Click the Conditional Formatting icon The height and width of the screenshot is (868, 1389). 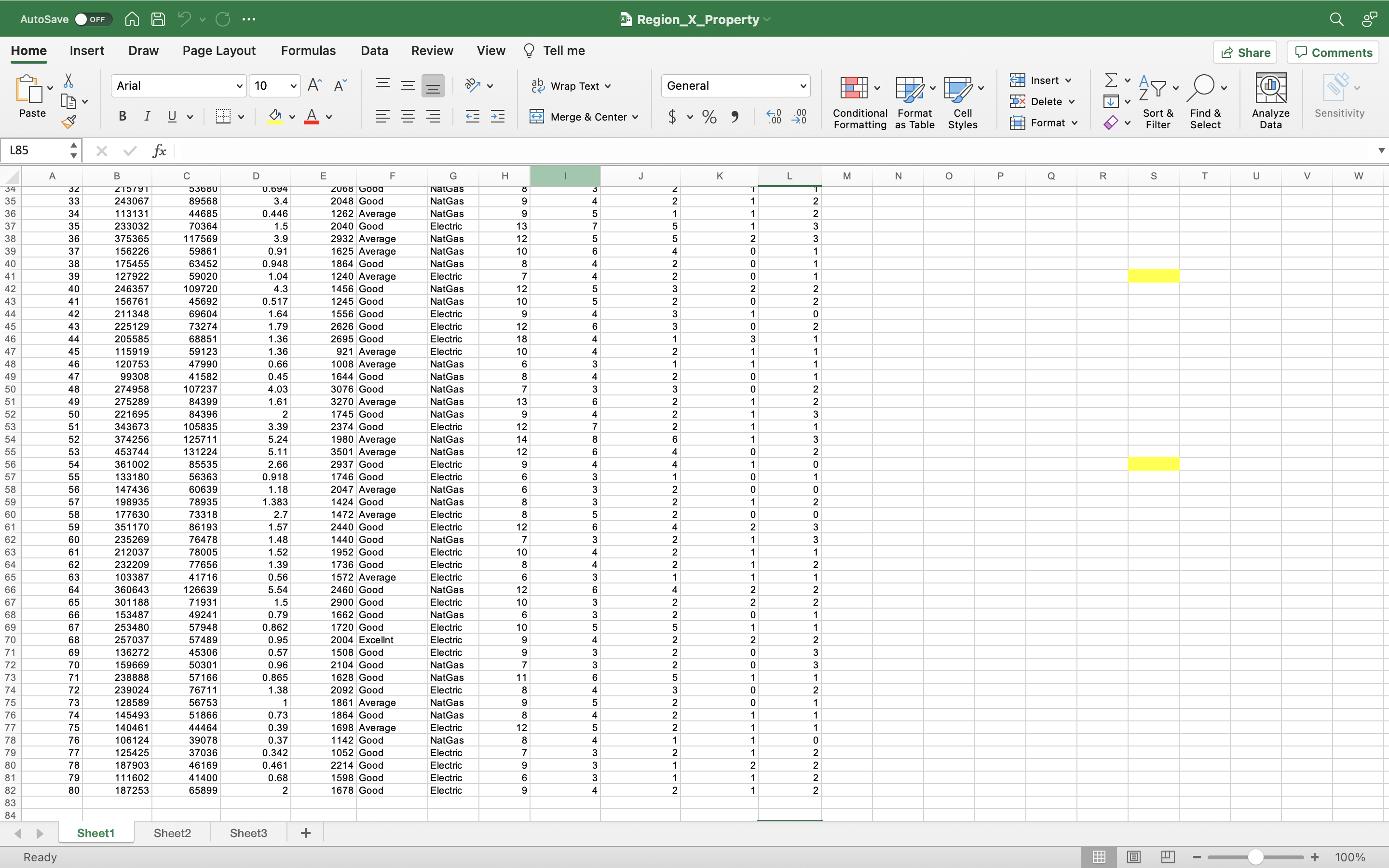854,88
